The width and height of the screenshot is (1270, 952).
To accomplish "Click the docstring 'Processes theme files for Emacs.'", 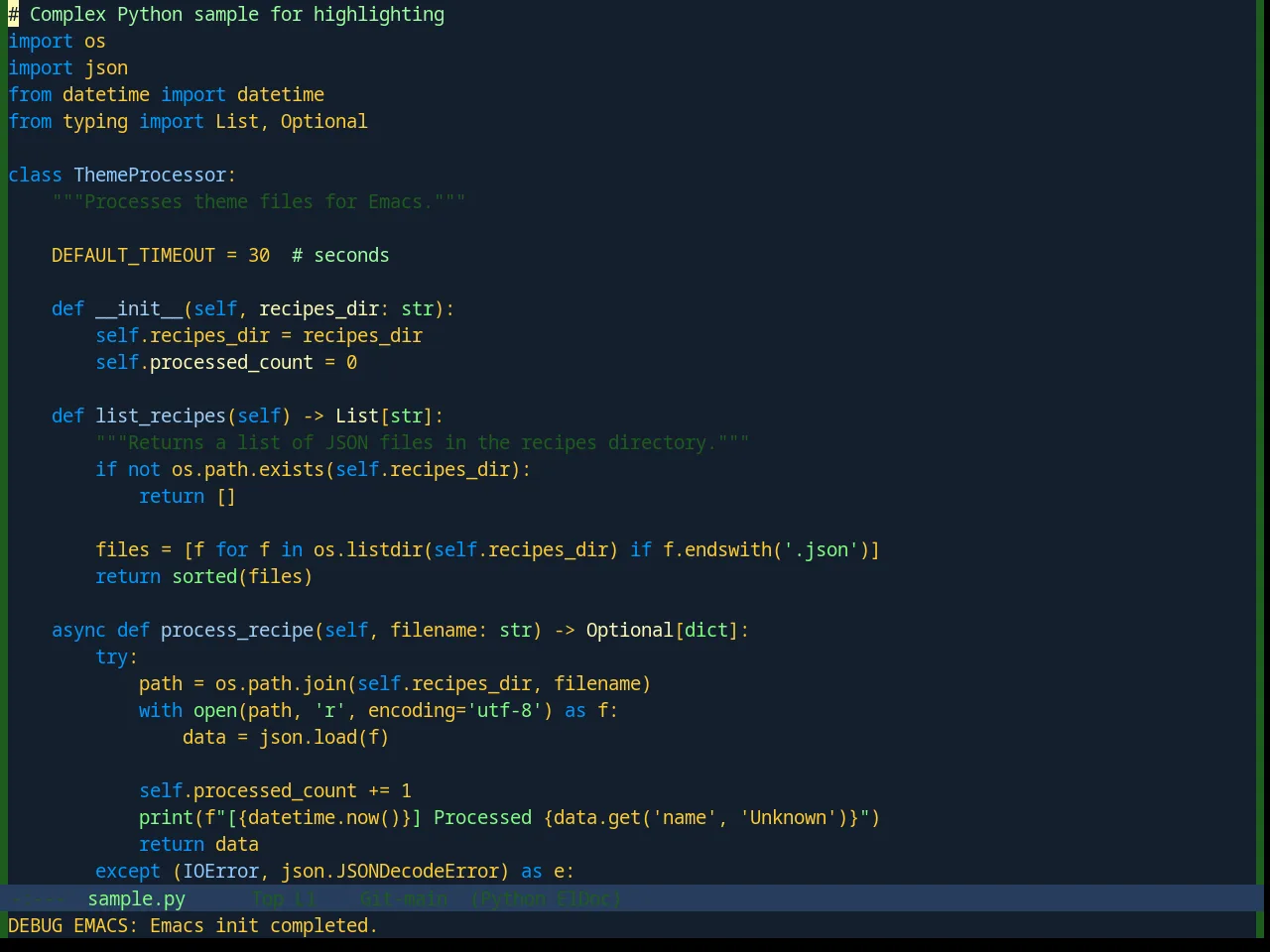I will coord(259,202).
